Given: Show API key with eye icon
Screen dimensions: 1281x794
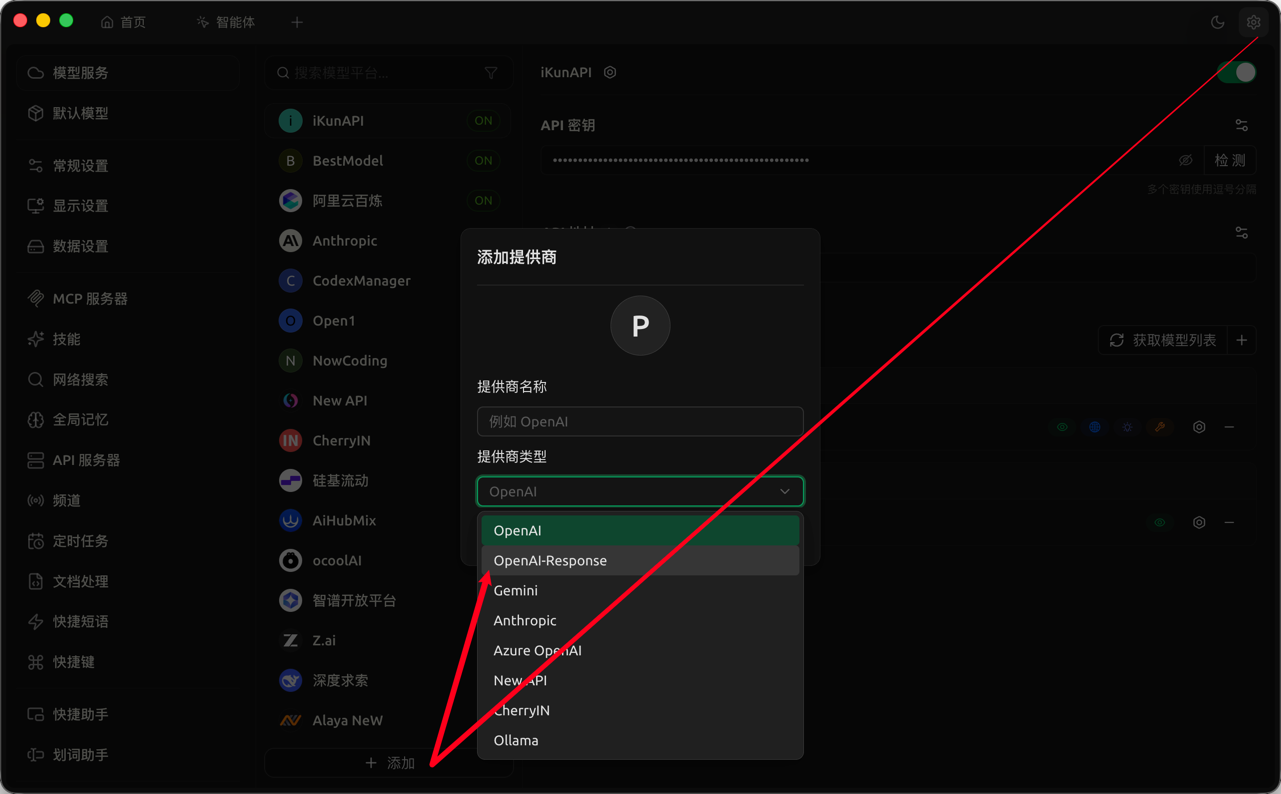Looking at the screenshot, I should tap(1186, 161).
